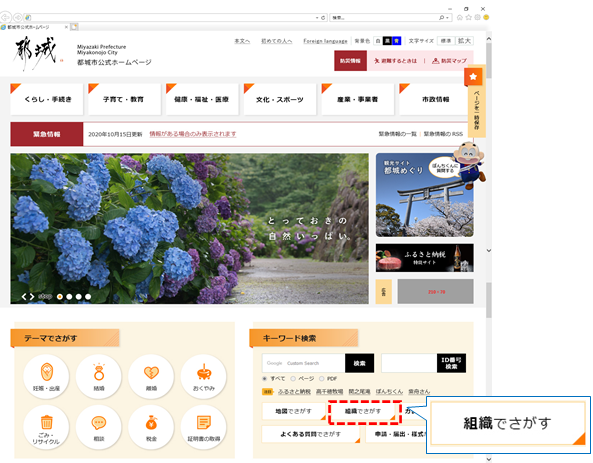The image size is (593, 463).
Task: Select the fourth slideshow dot indicator
Action: 88,297
